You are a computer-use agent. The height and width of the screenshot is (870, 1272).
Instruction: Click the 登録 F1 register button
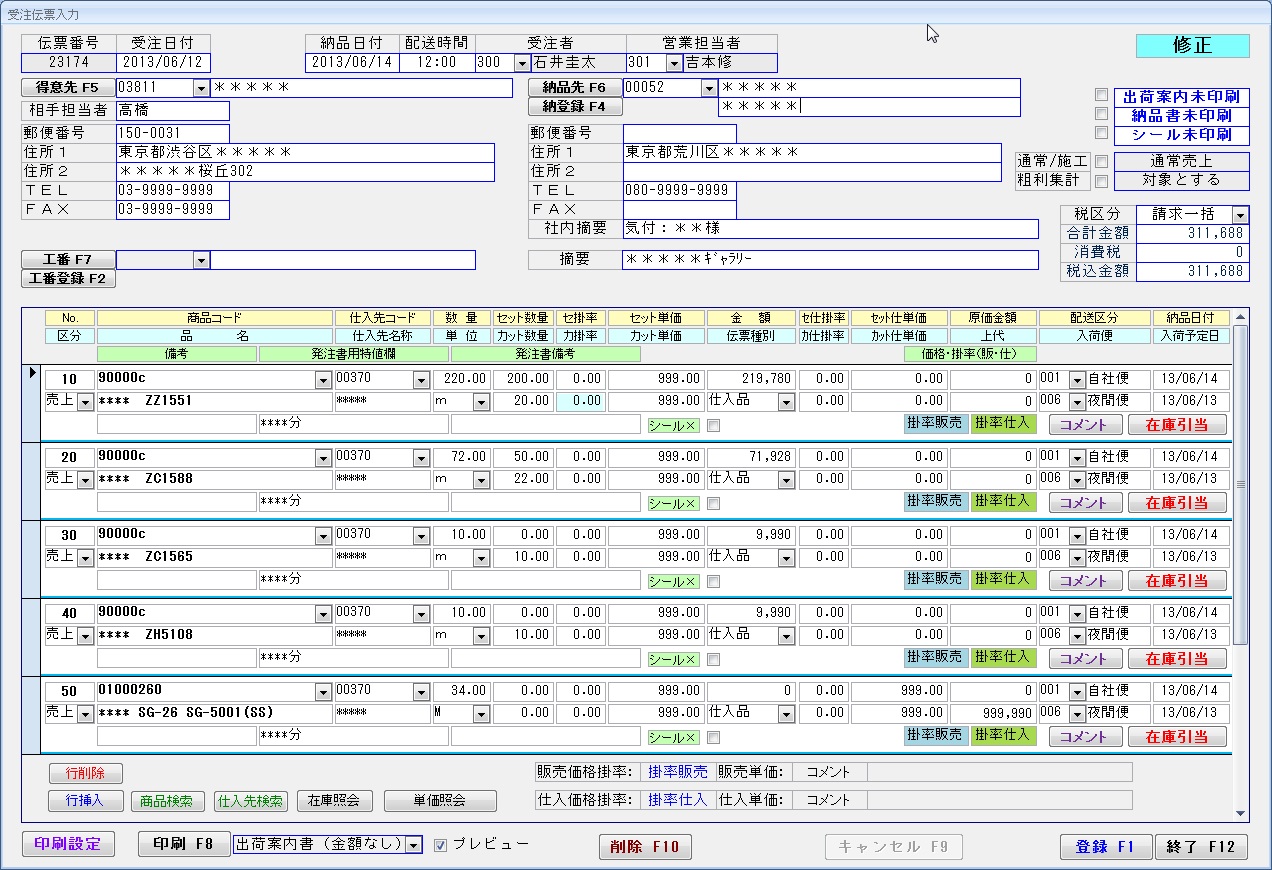[x=1105, y=846]
